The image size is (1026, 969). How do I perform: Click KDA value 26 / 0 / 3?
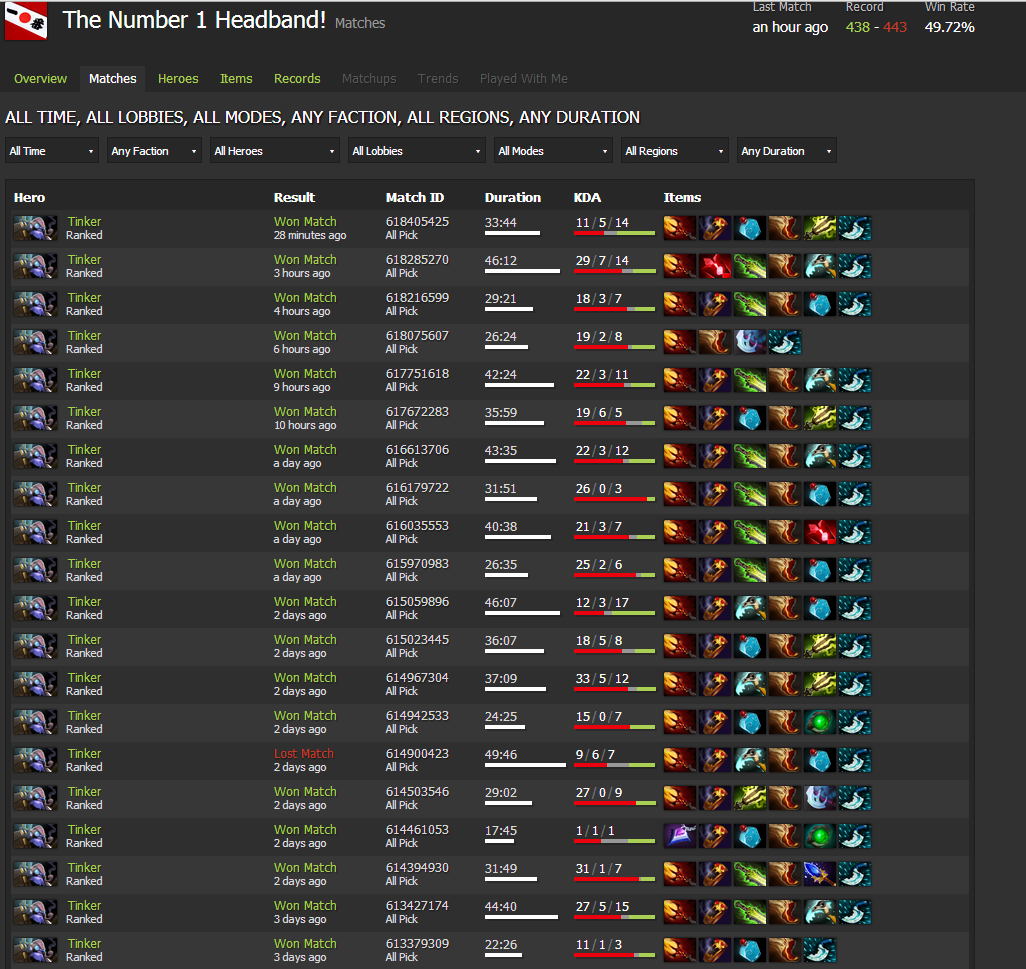pyautogui.click(x=598, y=489)
